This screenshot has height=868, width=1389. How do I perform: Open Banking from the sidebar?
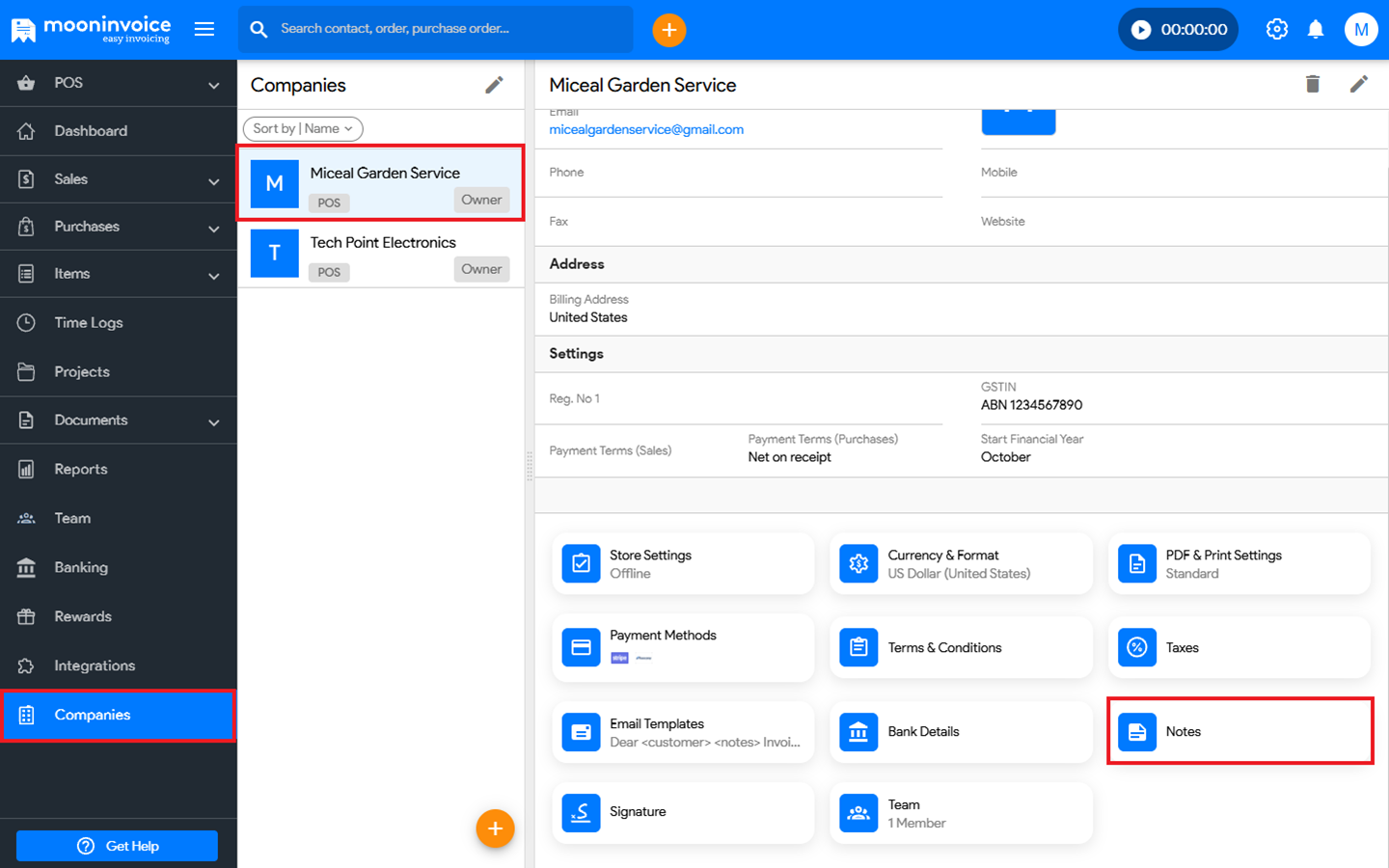click(81, 568)
